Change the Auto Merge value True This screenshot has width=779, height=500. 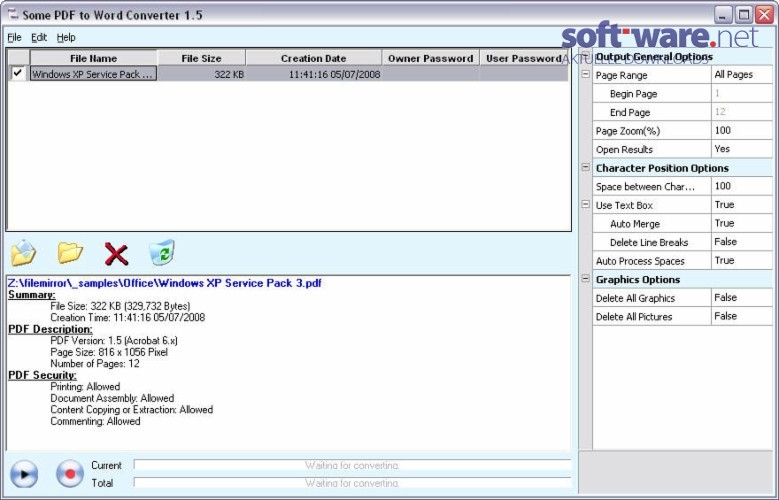pyautogui.click(x=742, y=223)
